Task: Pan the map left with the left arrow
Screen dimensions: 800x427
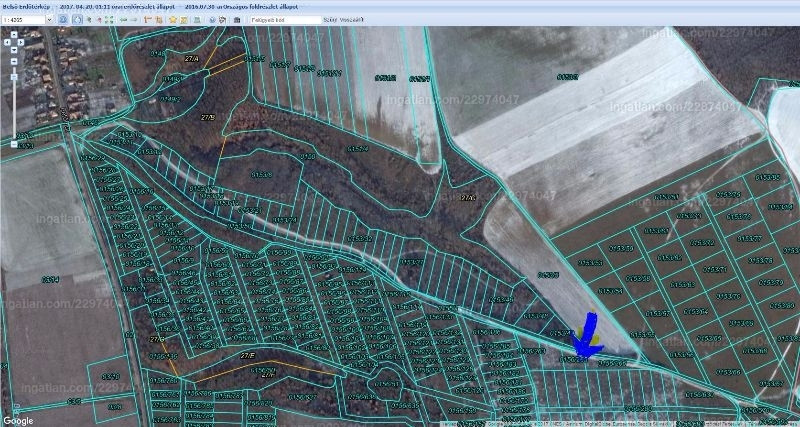Action: 7,42
